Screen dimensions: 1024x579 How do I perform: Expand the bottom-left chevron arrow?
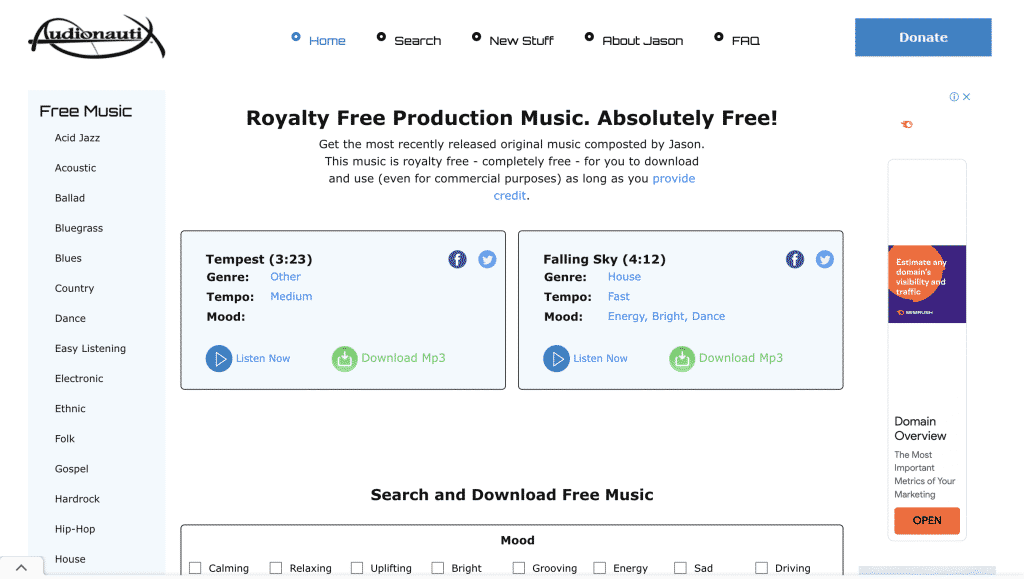pyautogui.click(x=21, y=567)
